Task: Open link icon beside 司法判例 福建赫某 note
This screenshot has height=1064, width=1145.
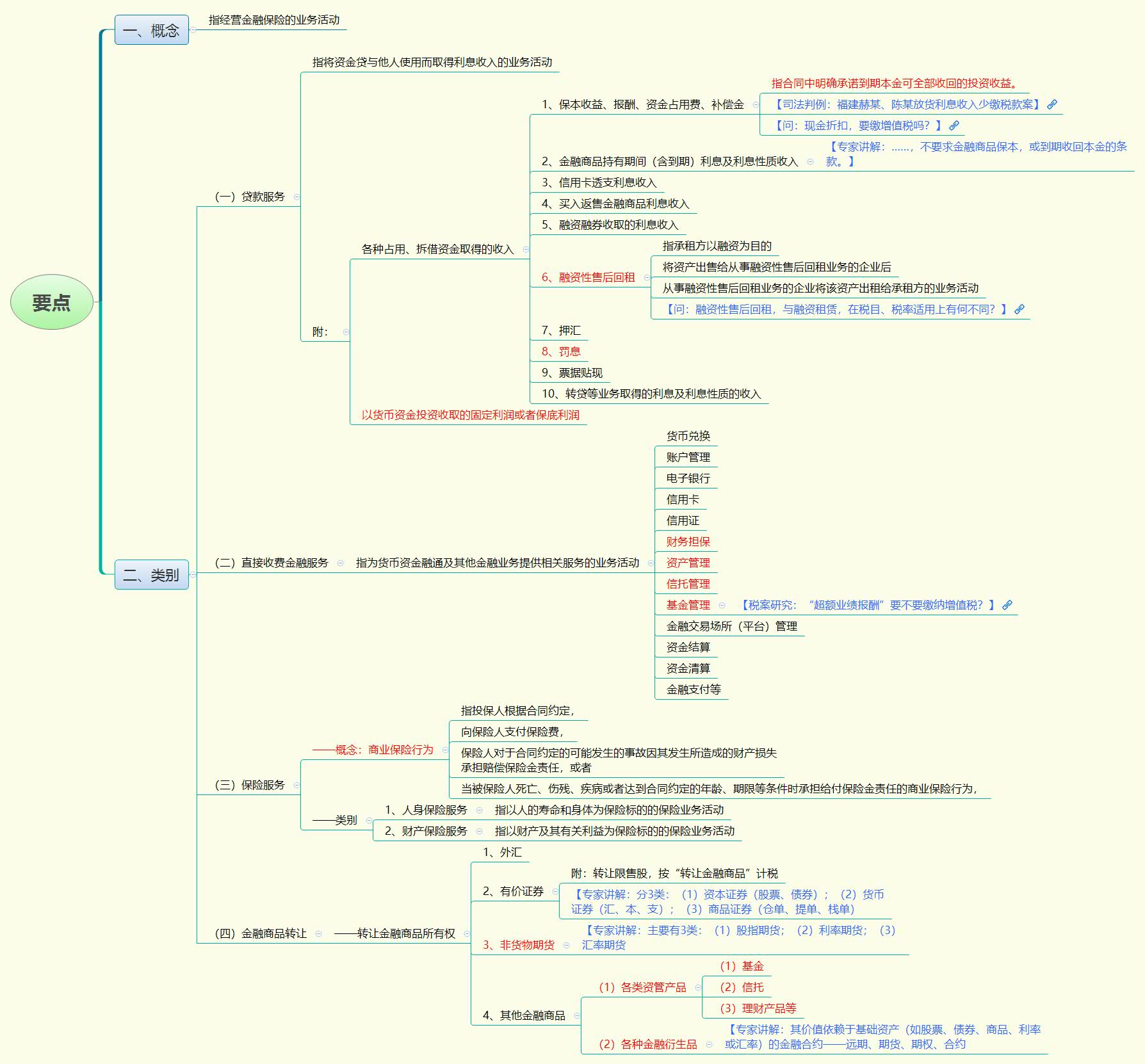Action: (1052, 104)
